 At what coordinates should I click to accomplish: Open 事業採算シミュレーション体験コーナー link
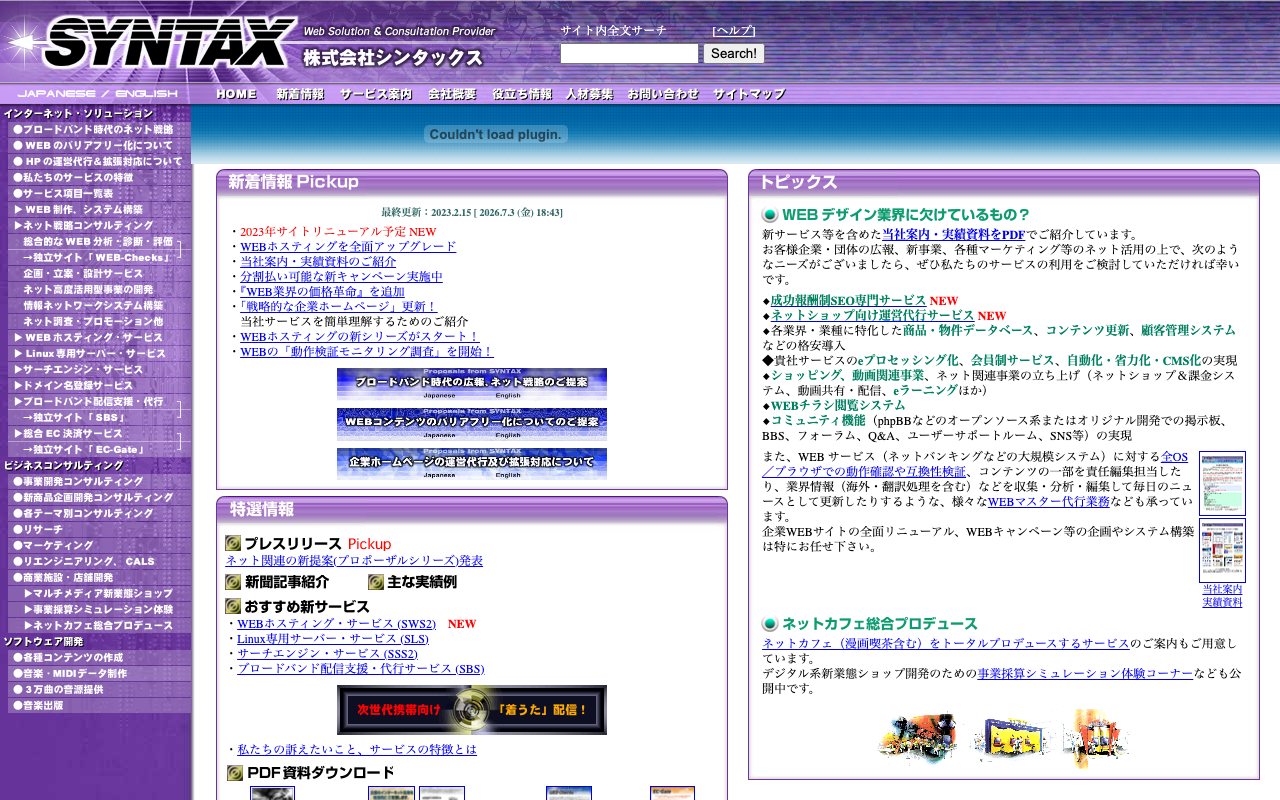1085,673
